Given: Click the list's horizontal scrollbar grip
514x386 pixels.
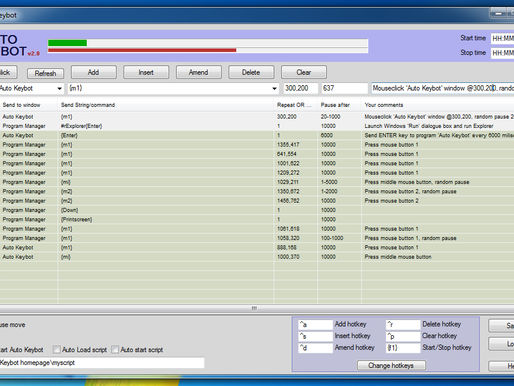Looking at the screenshot, I should point(254,308).
